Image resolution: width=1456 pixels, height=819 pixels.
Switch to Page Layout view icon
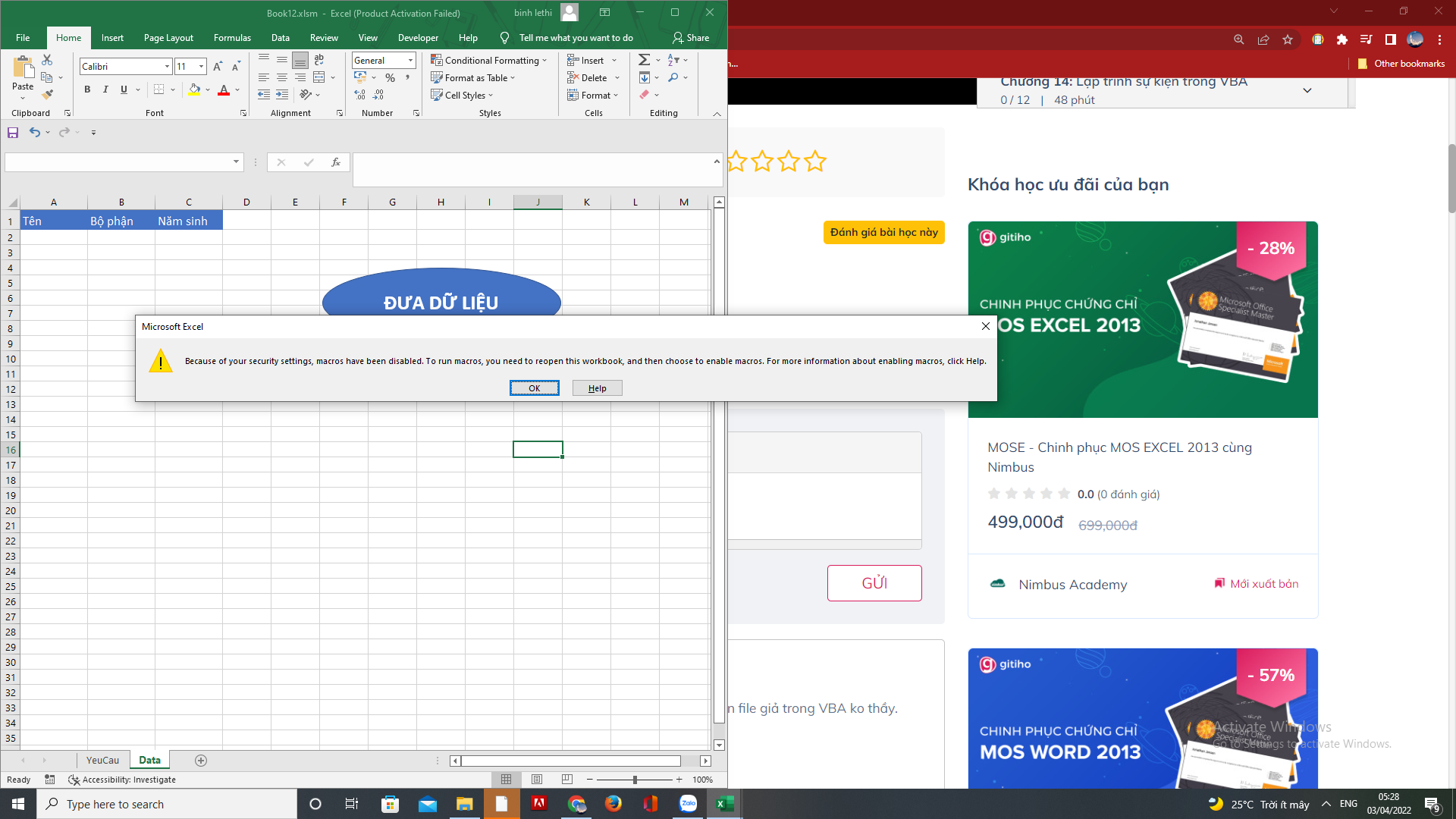[x=537, y=780]
